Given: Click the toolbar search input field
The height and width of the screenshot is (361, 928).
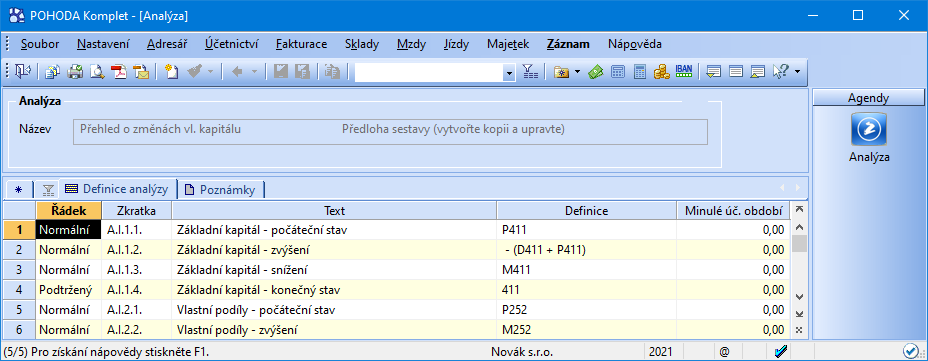Looking at the screenshot, I should (x=429, y=73).
